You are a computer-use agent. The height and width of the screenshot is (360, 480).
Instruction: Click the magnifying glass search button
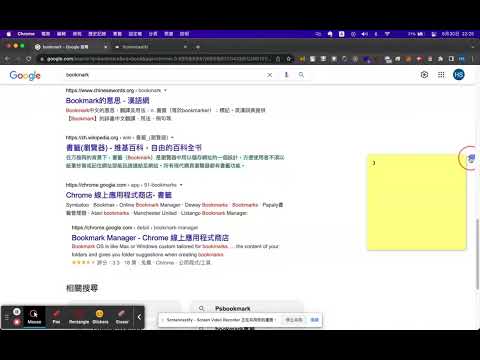301,75
